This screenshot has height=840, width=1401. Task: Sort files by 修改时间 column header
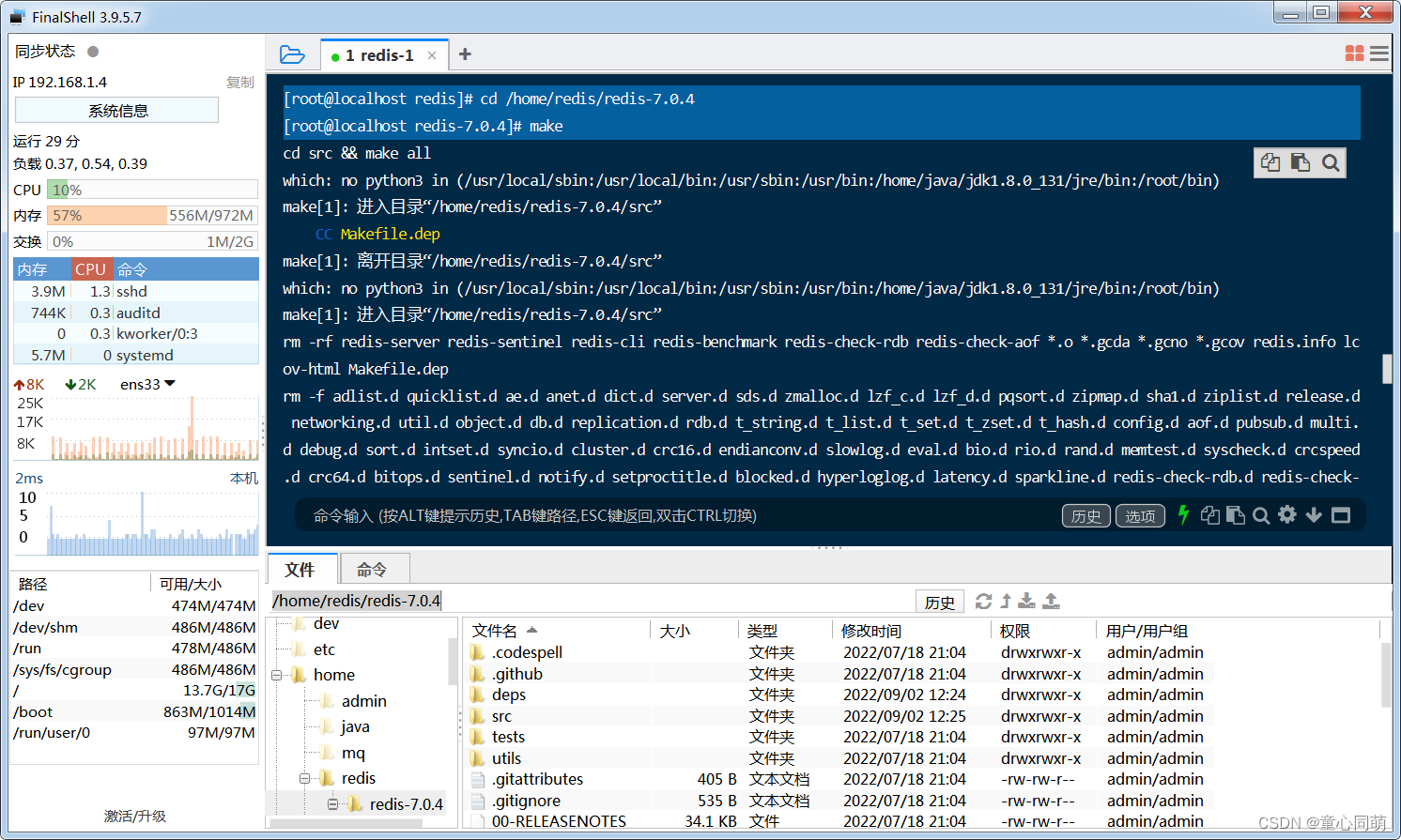click(x=911, y=631)
